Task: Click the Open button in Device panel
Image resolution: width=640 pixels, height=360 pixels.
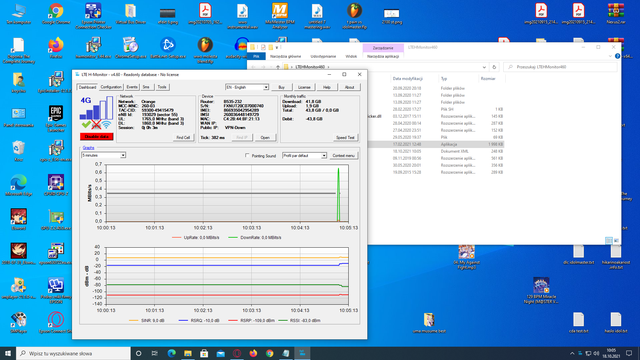Action: (265, 138)
